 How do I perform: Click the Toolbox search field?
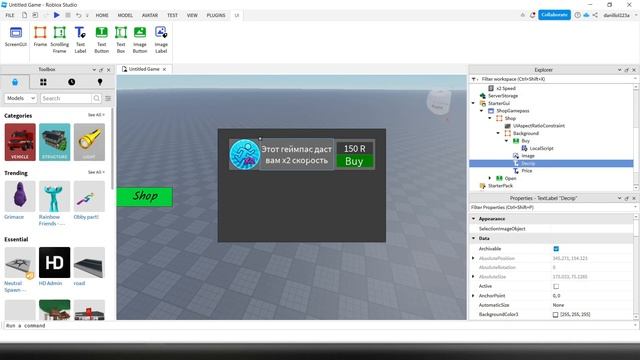pyautogui.click(x=66, y=98)
